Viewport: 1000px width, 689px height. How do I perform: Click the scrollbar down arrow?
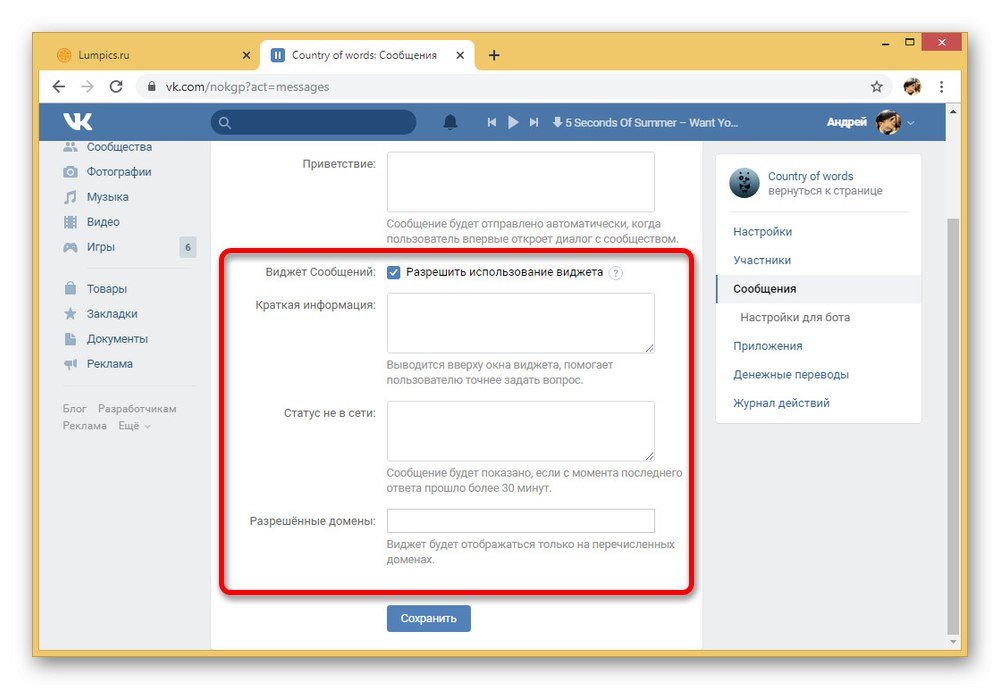[x=953, y=642]
